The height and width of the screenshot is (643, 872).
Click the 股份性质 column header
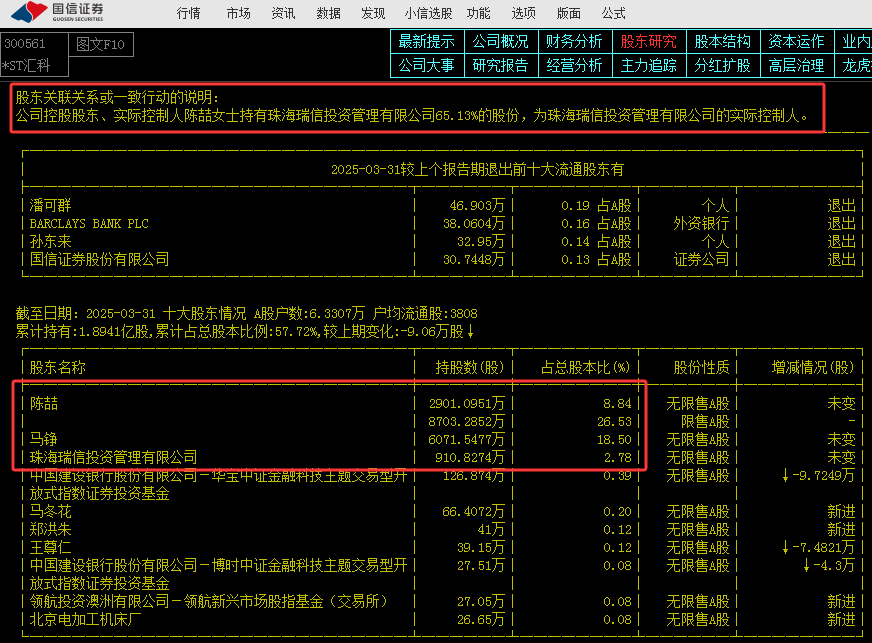pos(701,367)
